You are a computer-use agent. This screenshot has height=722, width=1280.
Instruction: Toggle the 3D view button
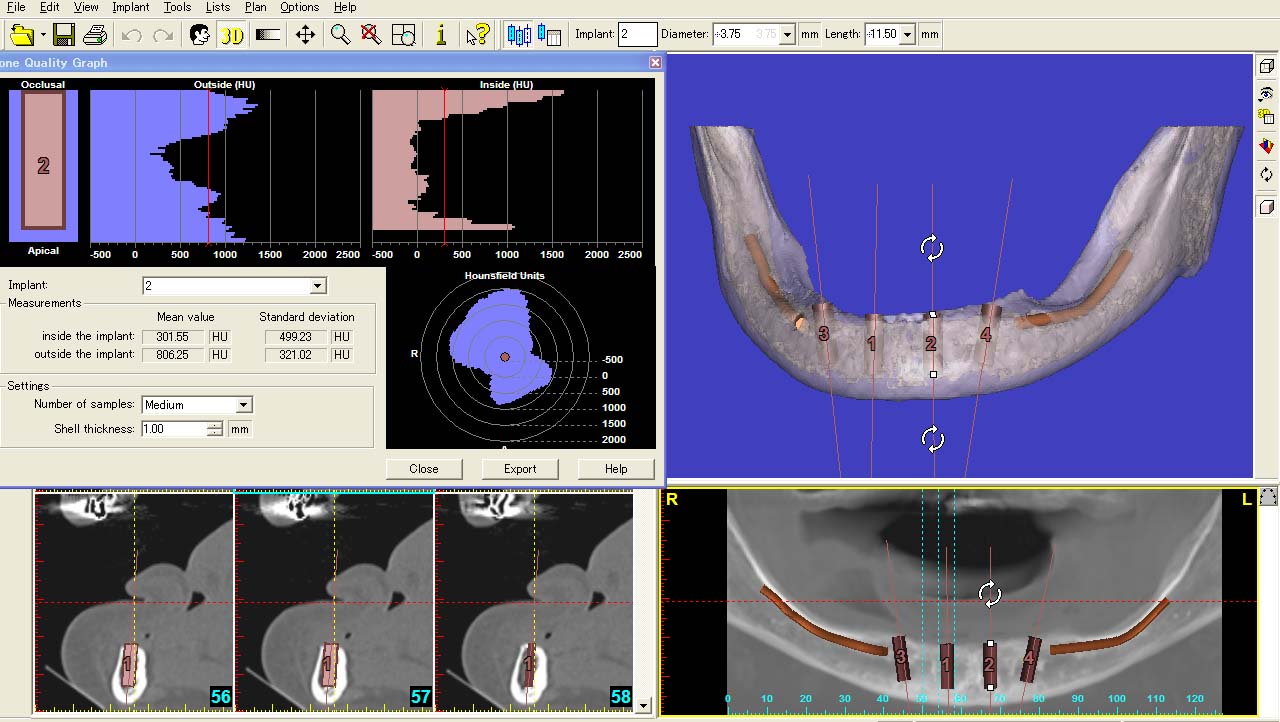232,35
